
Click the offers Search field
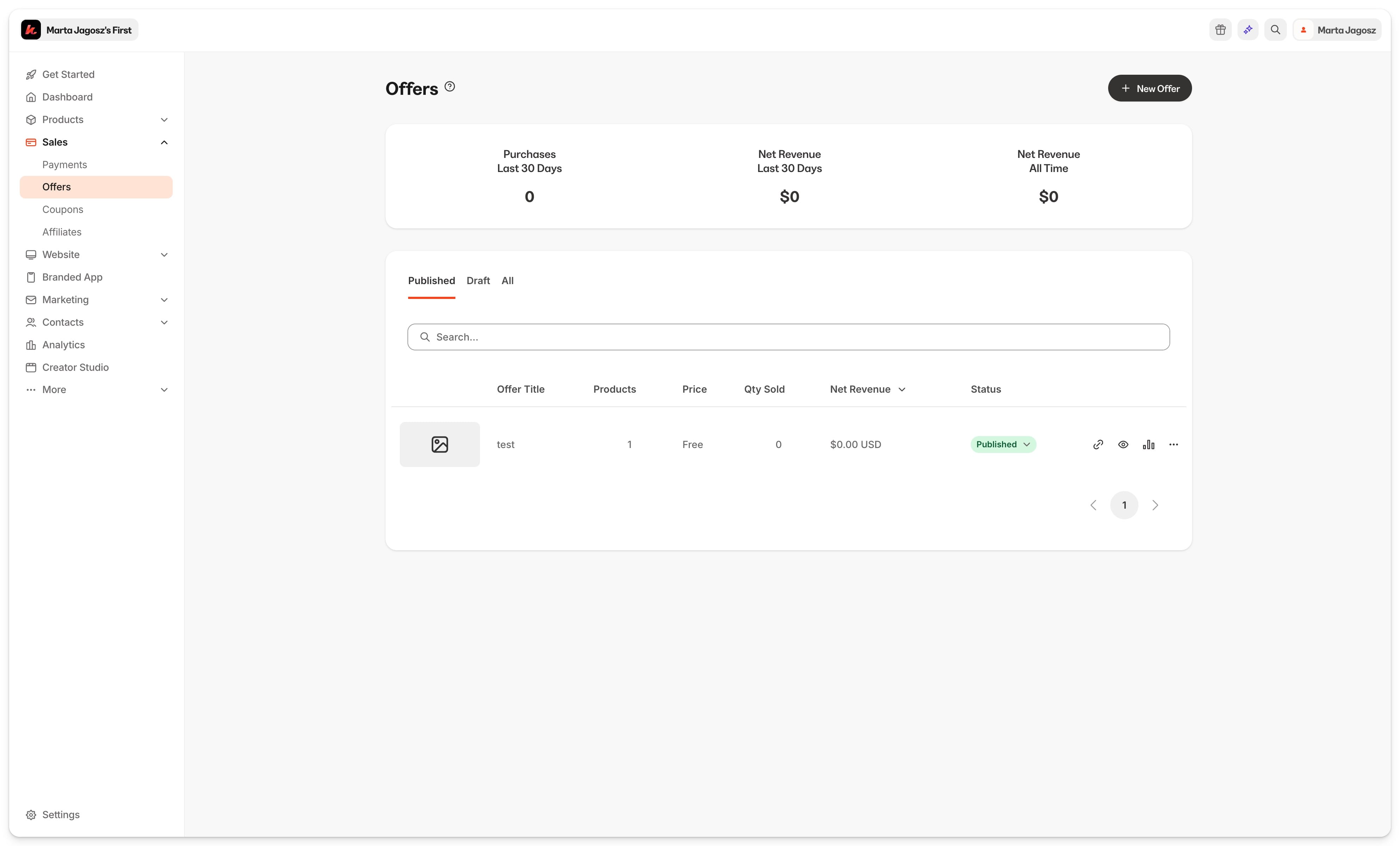[x=788, y=337]
